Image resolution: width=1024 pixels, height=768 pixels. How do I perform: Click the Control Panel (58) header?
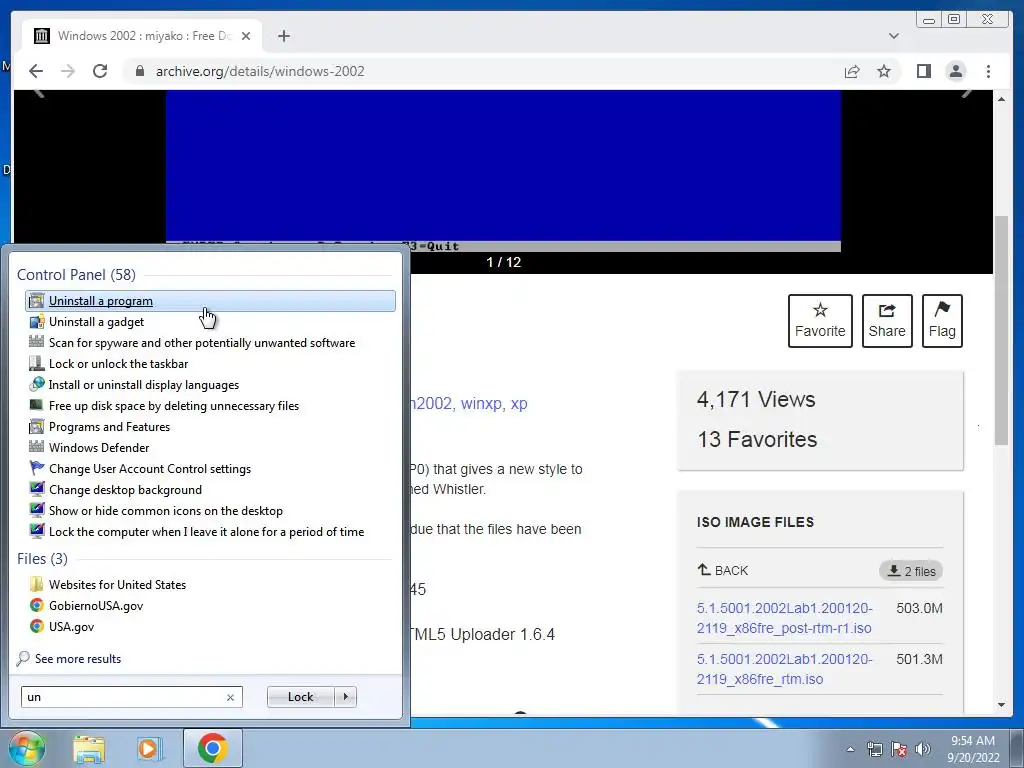click(76, 275)
